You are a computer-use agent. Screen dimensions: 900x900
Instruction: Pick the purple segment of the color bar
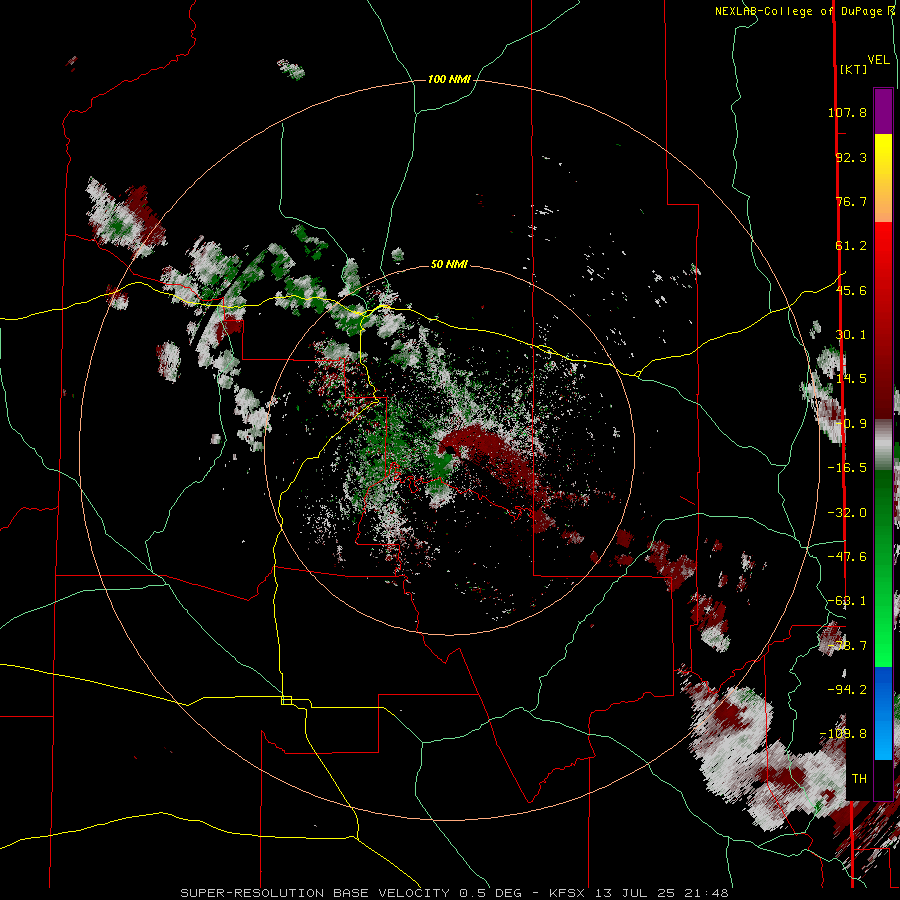pyautogui.click(x=883, y=111)
